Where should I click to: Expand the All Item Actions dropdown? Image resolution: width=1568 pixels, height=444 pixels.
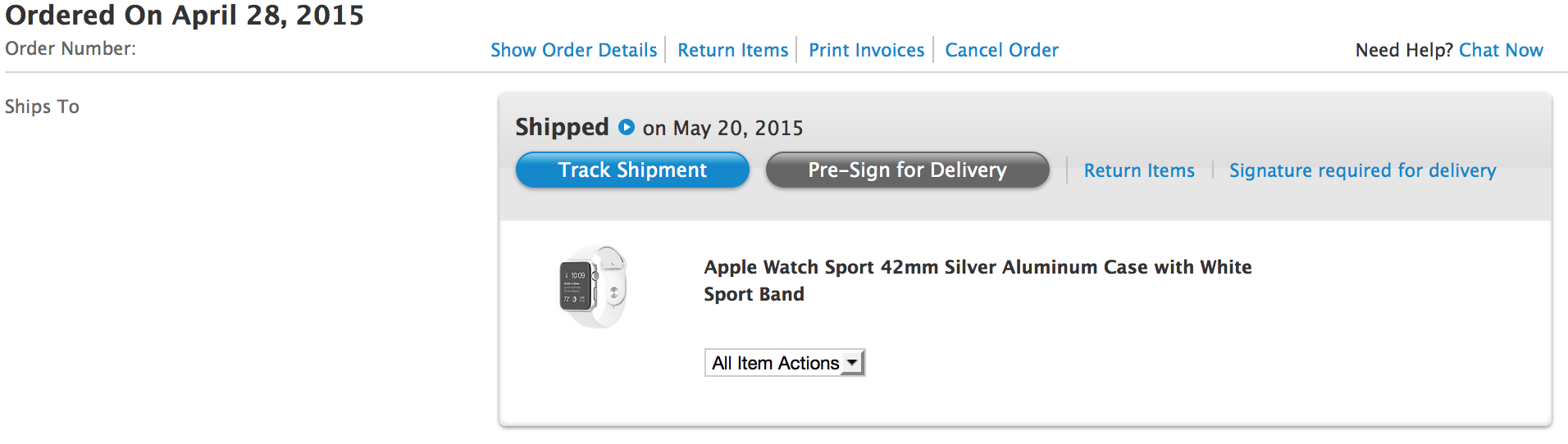click(784, 363)
